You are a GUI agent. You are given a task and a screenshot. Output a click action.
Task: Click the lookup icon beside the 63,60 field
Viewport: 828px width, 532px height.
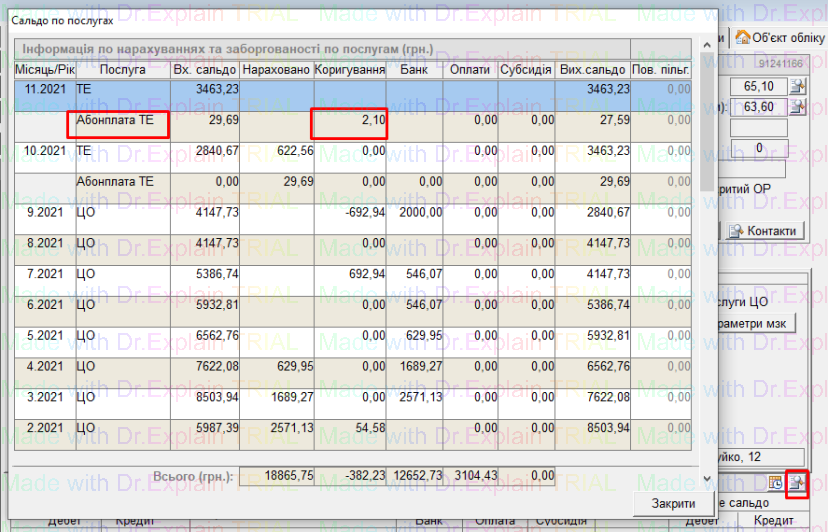[x=797, y=107]
